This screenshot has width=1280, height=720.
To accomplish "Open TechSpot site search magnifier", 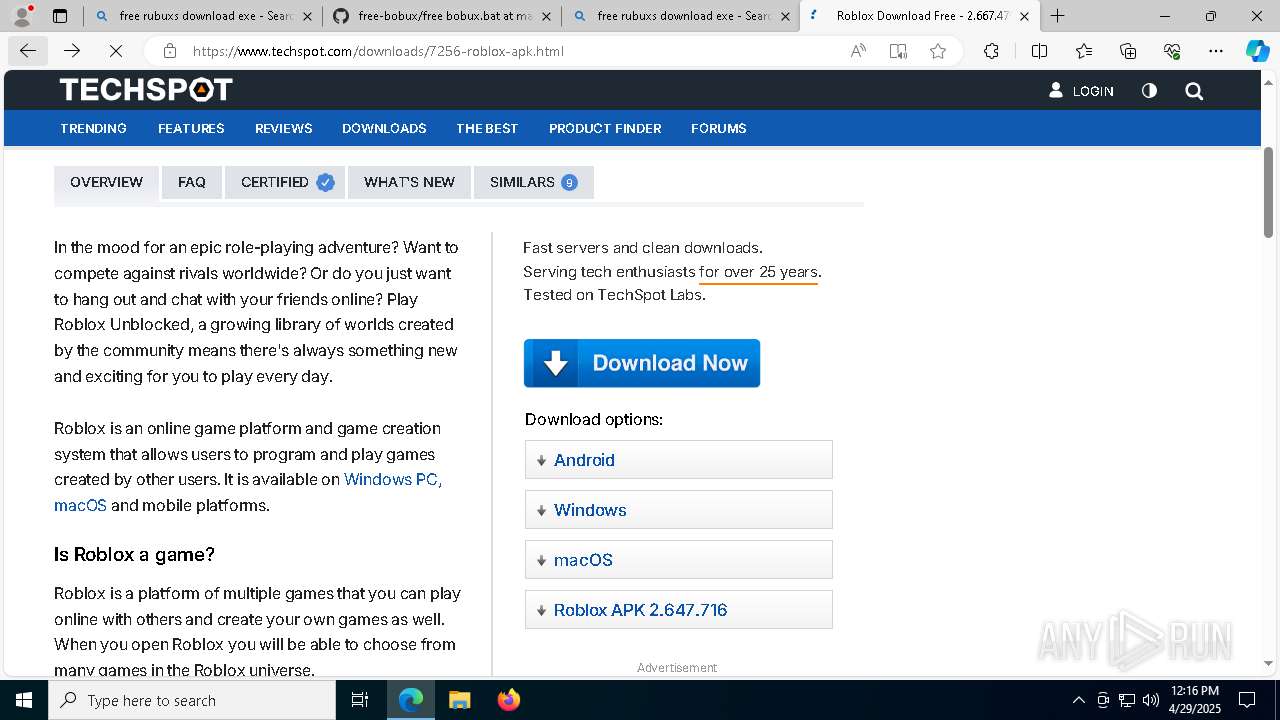I will [x=1194, y=91].
